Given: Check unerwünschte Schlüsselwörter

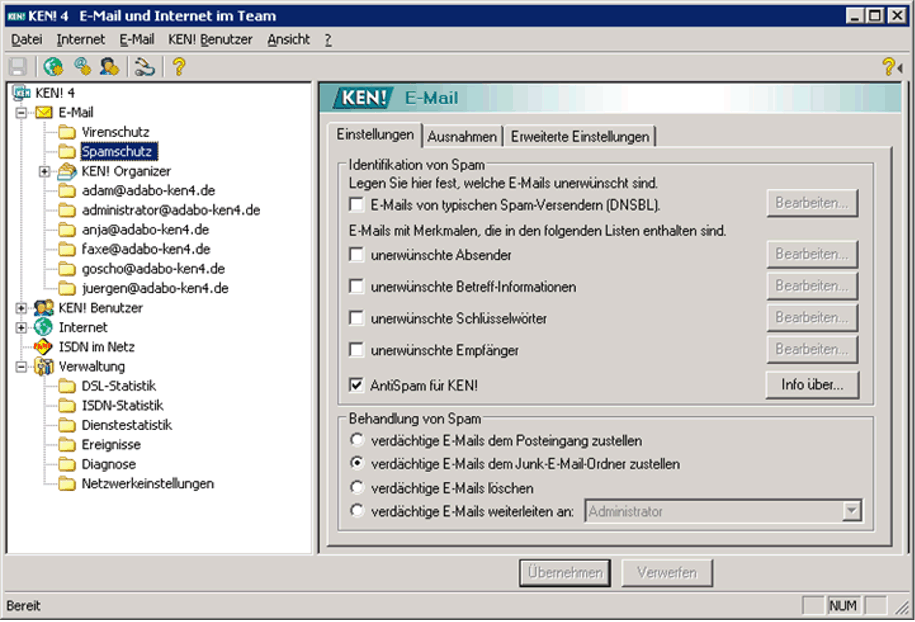Looking at the screenshot, I should (356, 318).
